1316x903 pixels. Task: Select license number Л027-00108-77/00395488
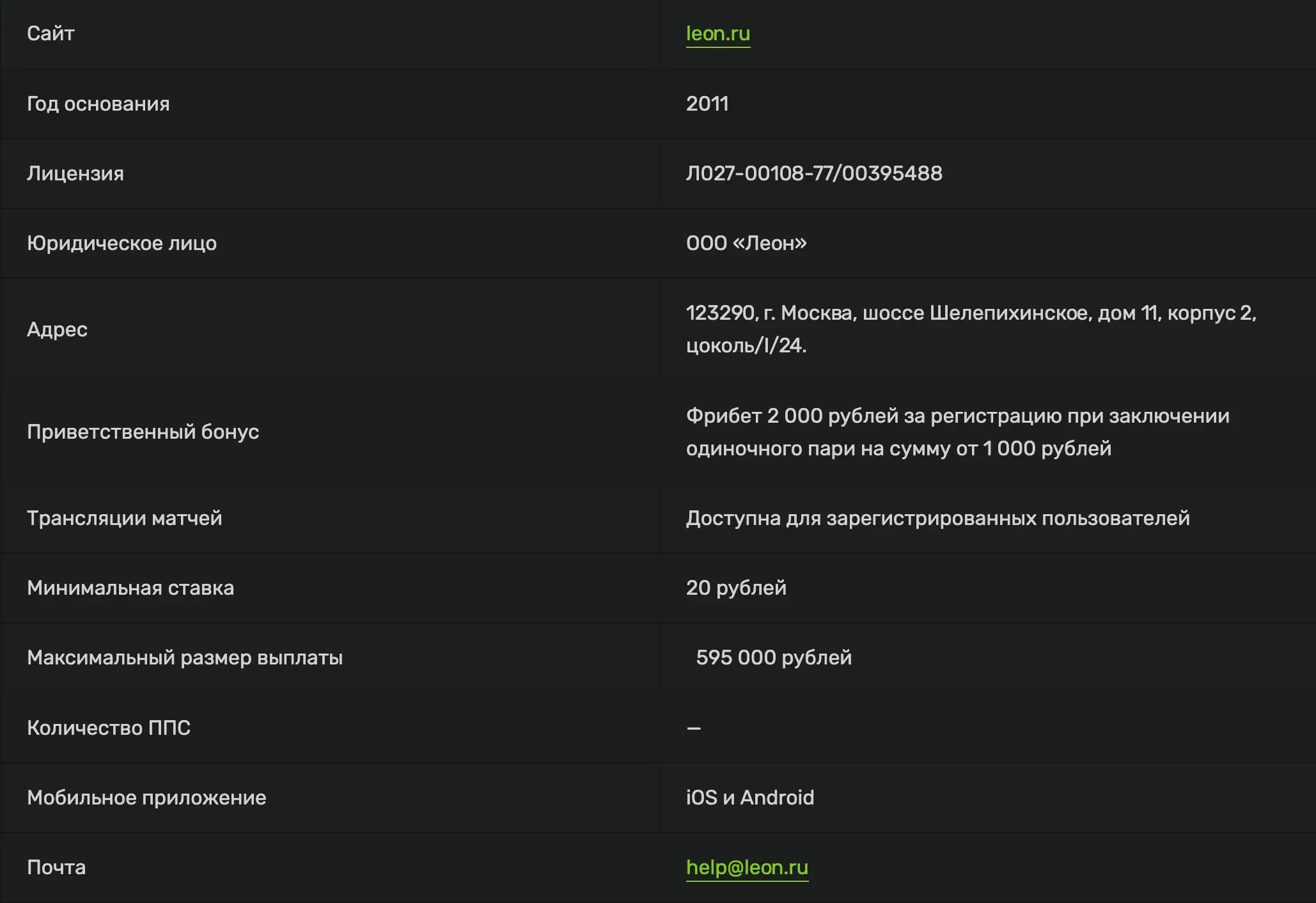814,173
